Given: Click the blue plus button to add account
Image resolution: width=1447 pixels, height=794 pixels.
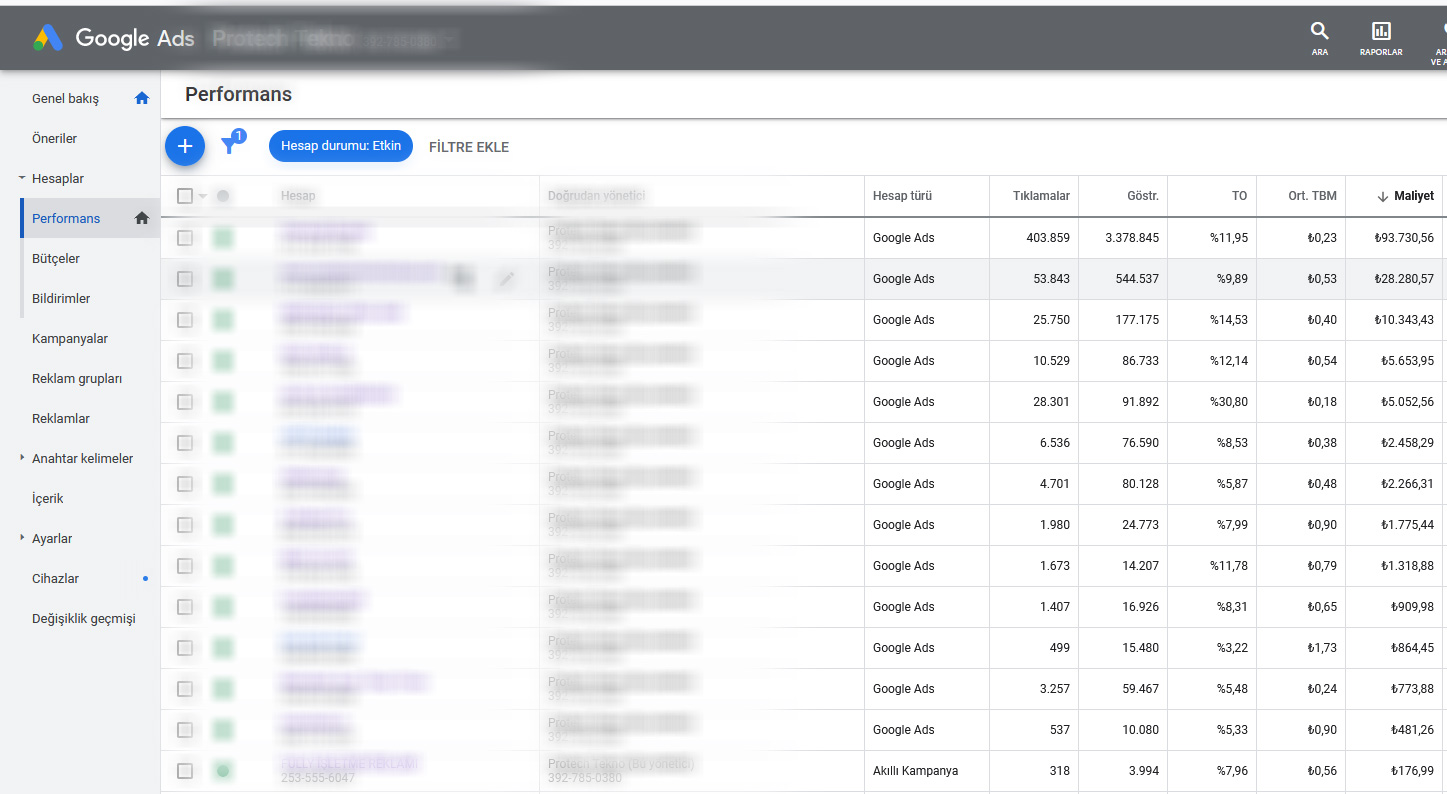Looking at the screenshot, I should point(185,146).
